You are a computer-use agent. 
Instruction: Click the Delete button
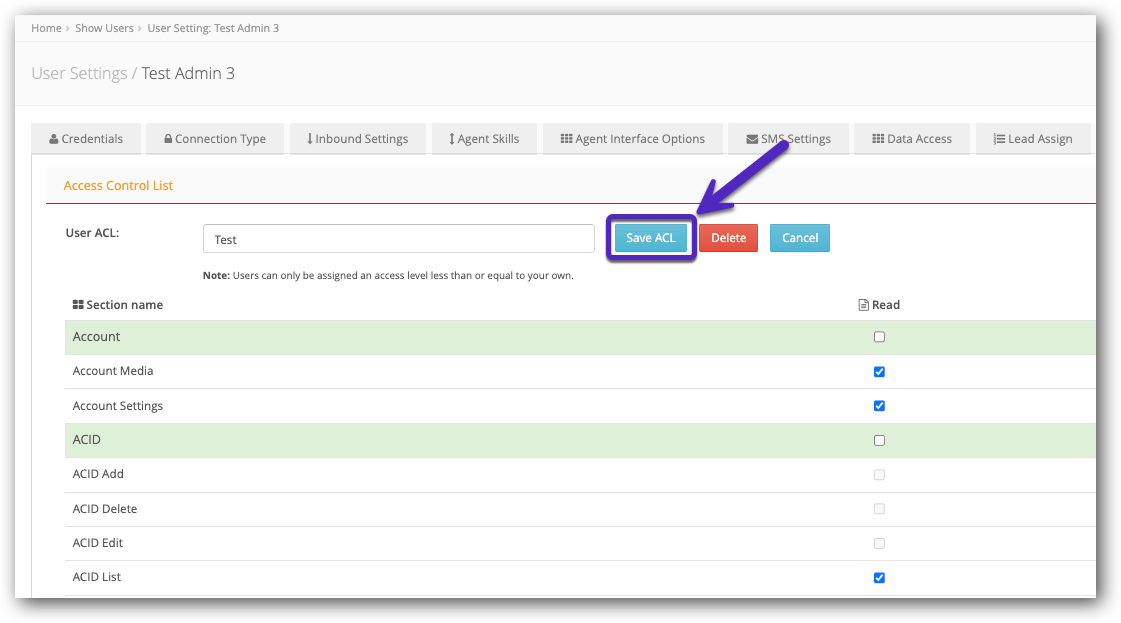click(728, 237)
